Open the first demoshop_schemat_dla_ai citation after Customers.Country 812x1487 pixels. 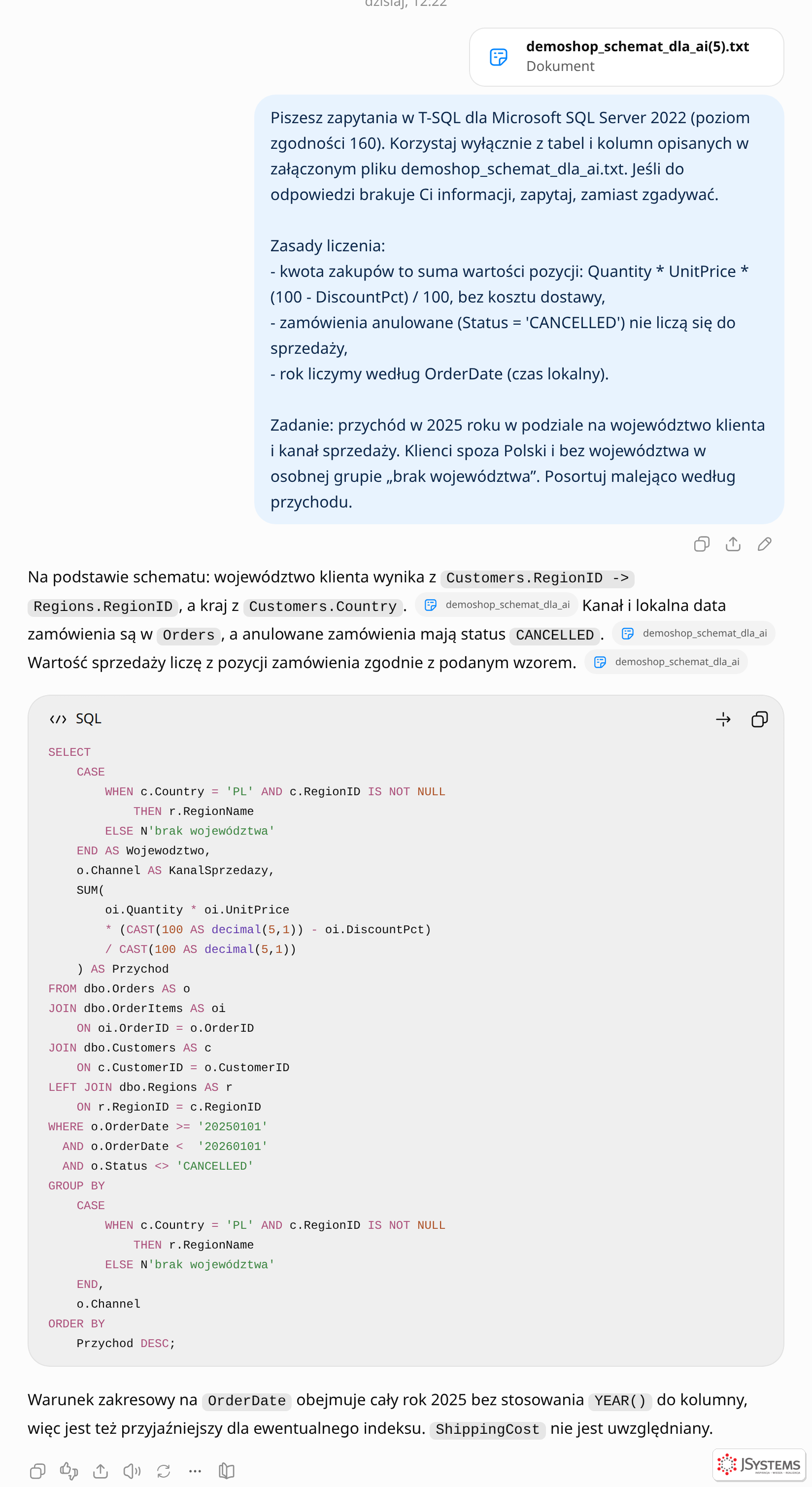pos(496,605)
